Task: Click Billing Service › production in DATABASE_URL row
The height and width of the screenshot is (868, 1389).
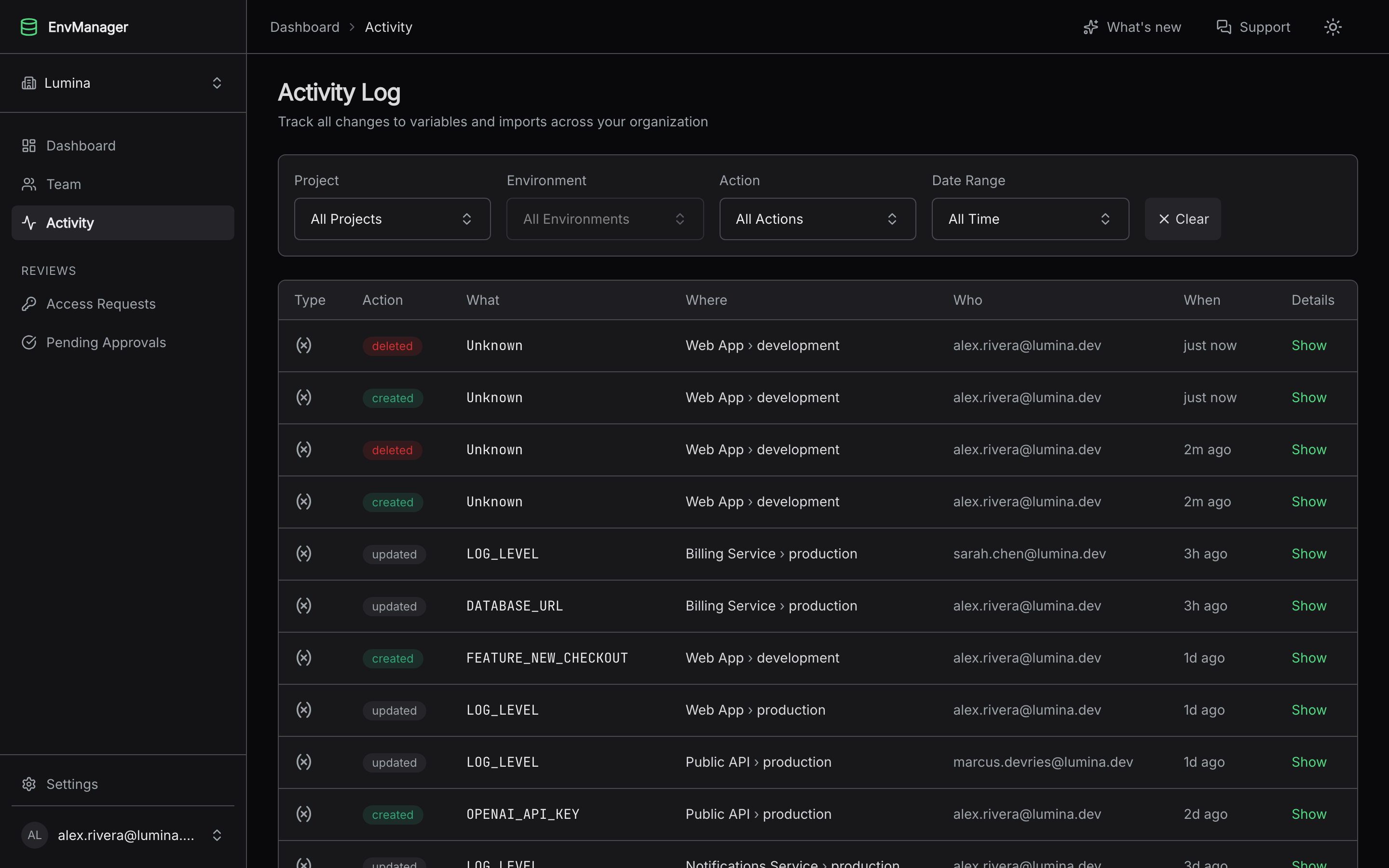Action: pos(771,606)
